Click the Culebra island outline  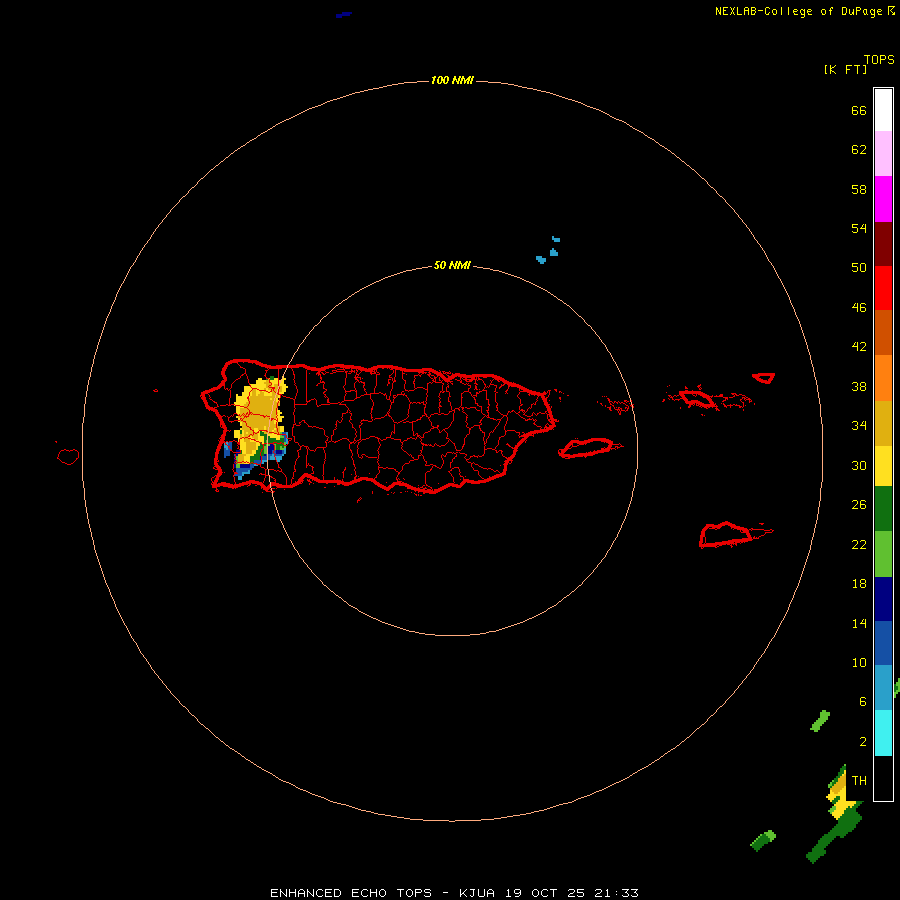pos(616,405)
